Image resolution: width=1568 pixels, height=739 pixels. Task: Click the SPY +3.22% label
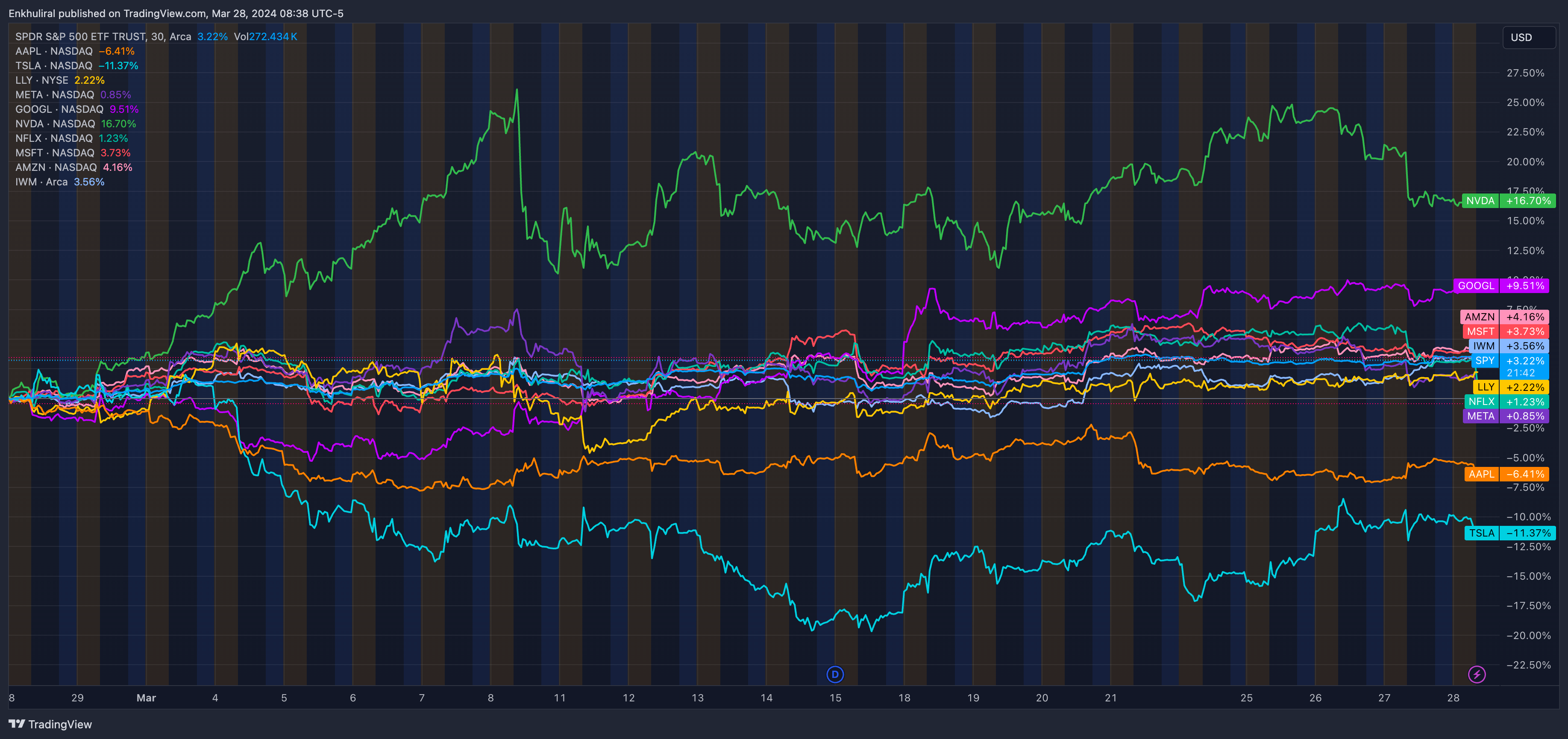tap(1509, 361)
